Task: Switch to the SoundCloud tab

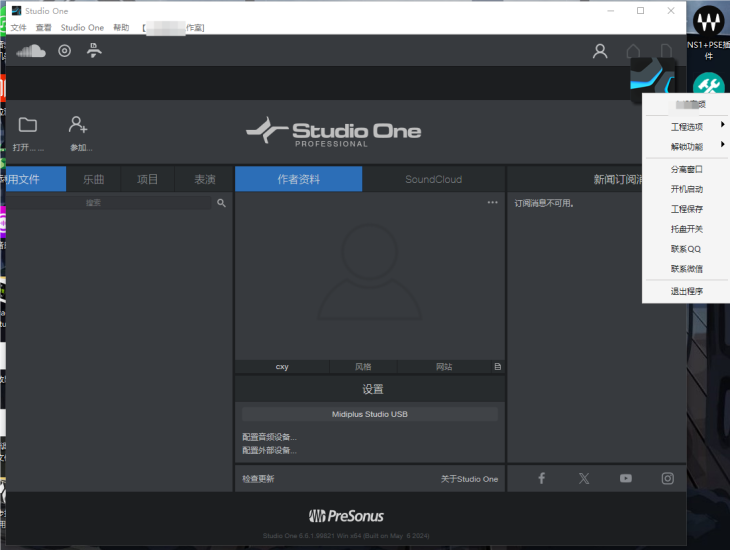Action: click(x=433, y=179)
